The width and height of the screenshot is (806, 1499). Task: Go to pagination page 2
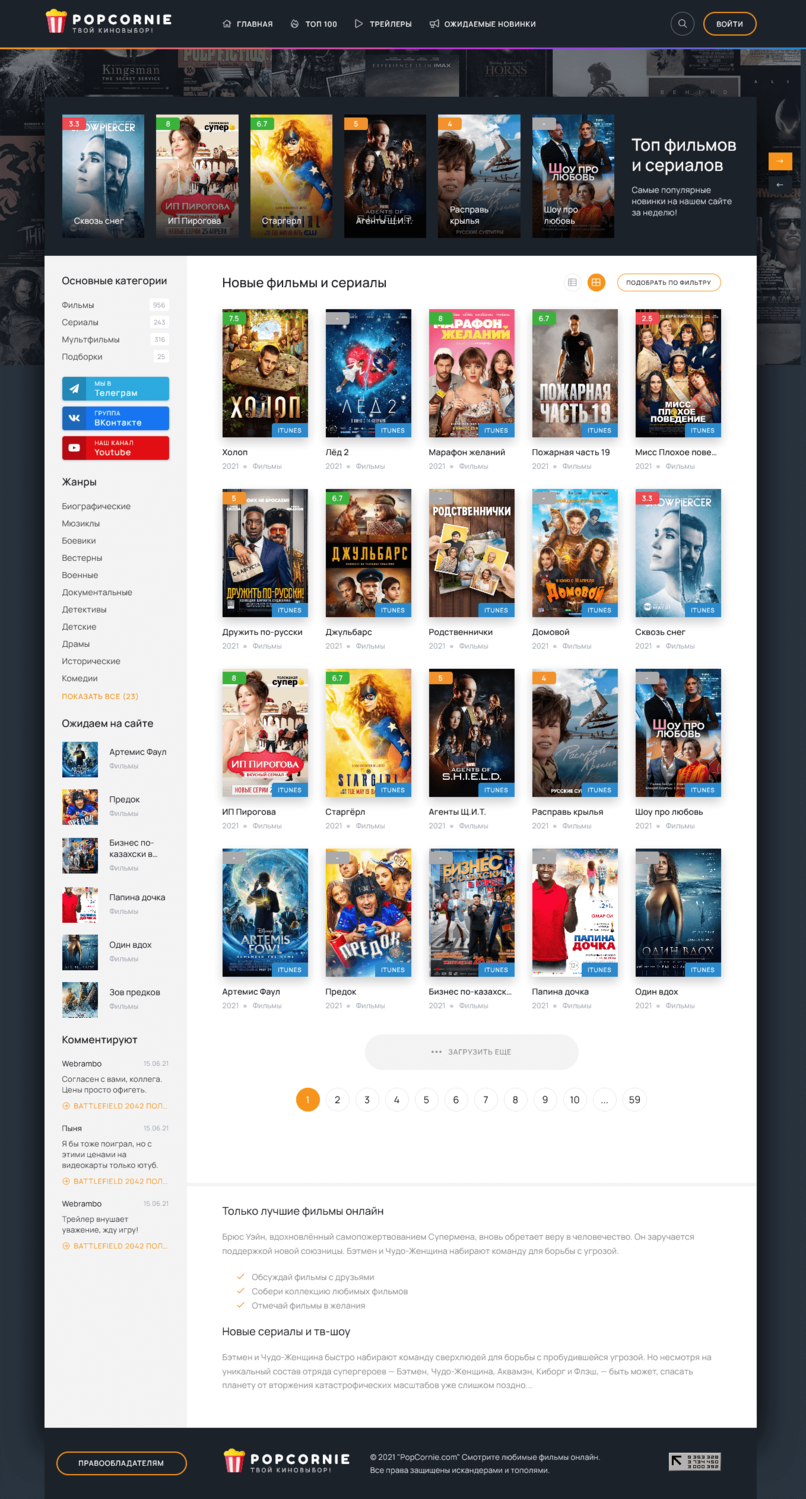[337, 1100]
